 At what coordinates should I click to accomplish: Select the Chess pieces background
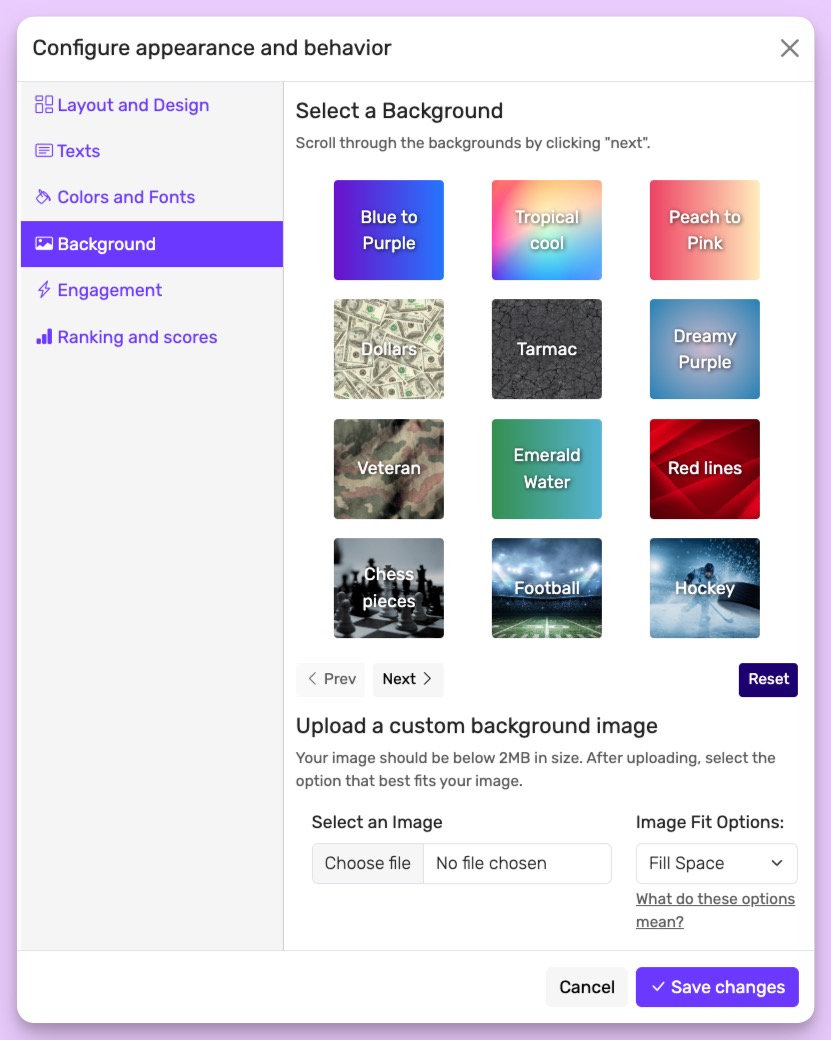(x=389, y=588)
